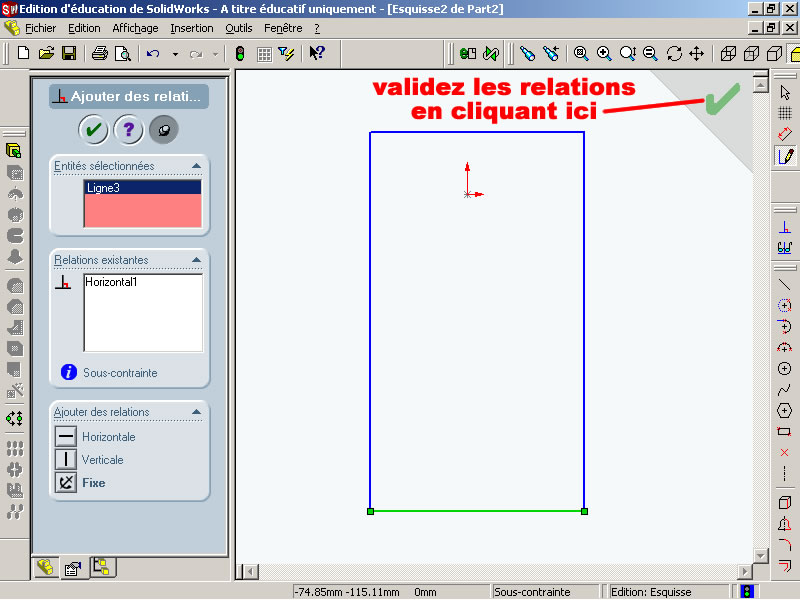Click the Extruded Boss feature icon in left toolbar

(x=14, y=151)
